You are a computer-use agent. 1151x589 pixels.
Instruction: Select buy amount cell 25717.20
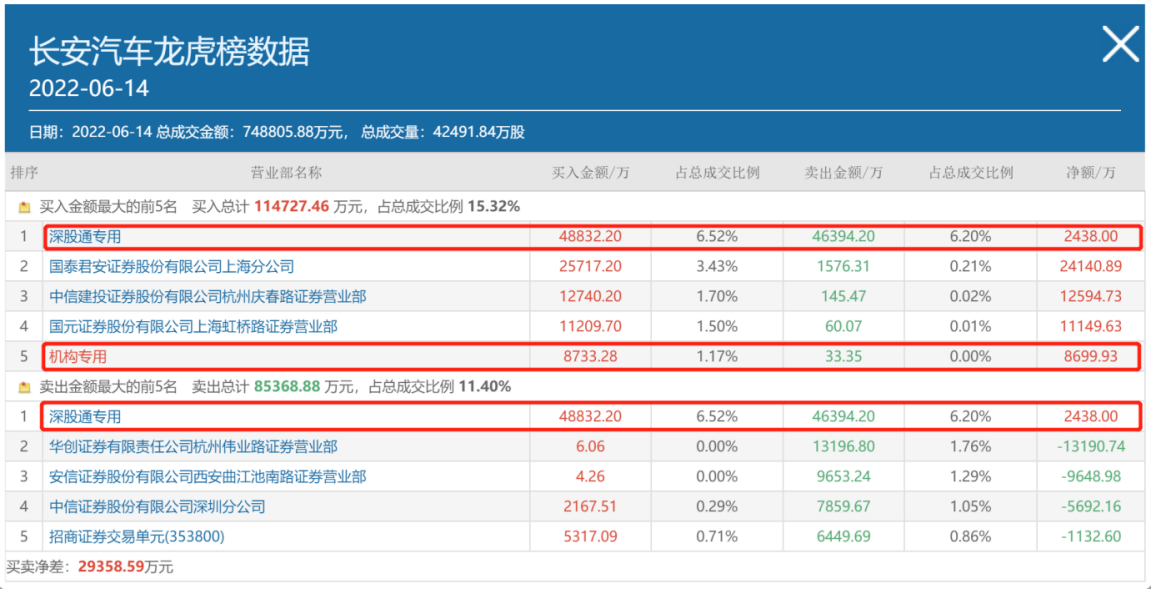point(591,267)
